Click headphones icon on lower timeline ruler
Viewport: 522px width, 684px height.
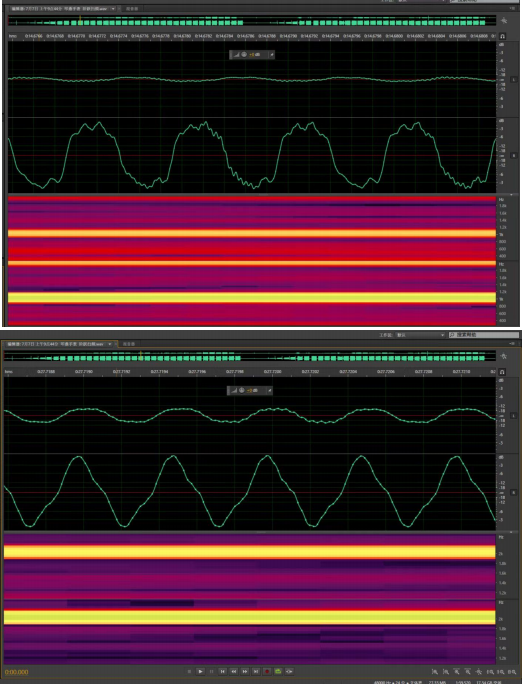(x=502, y=372)
